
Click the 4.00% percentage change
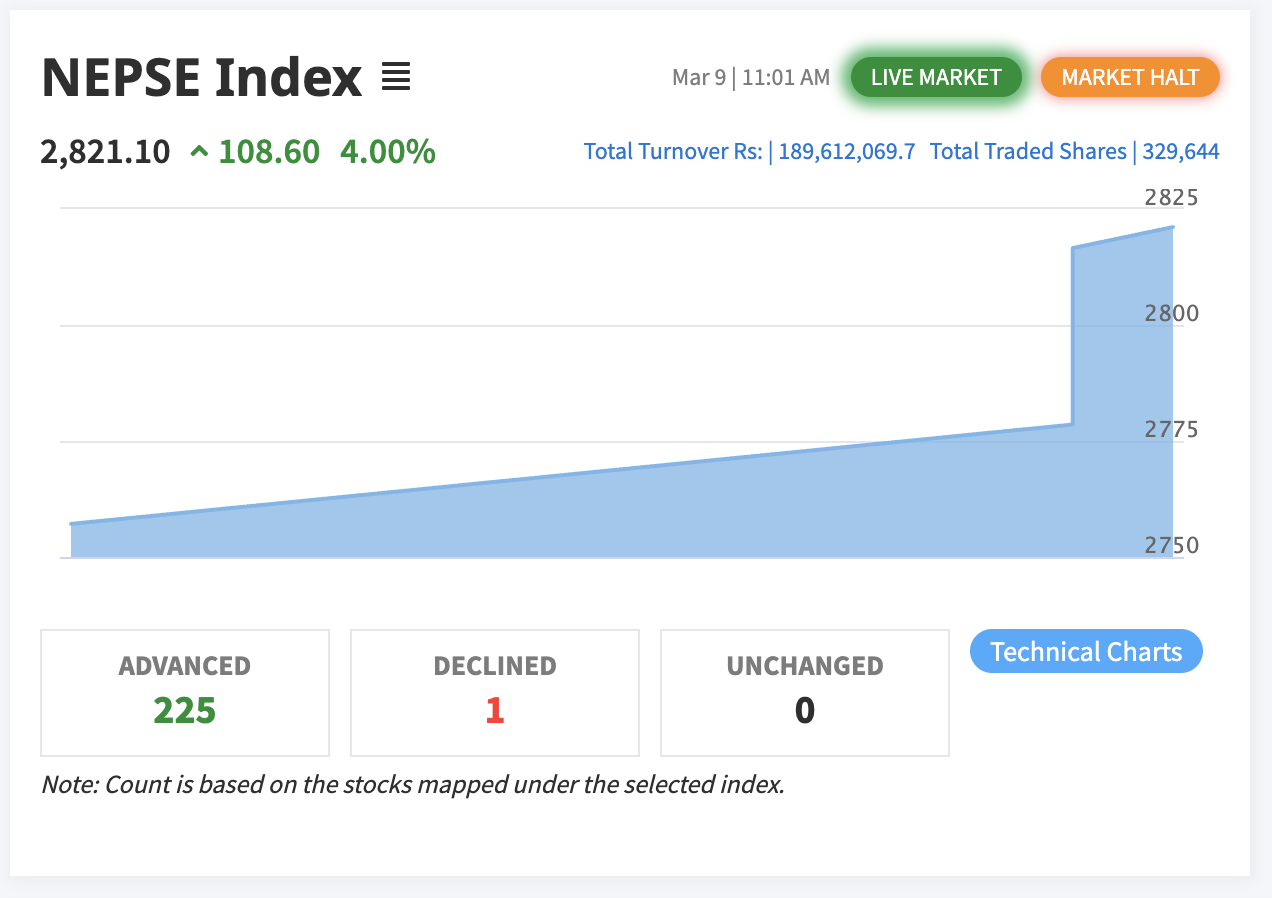[388, 152]
